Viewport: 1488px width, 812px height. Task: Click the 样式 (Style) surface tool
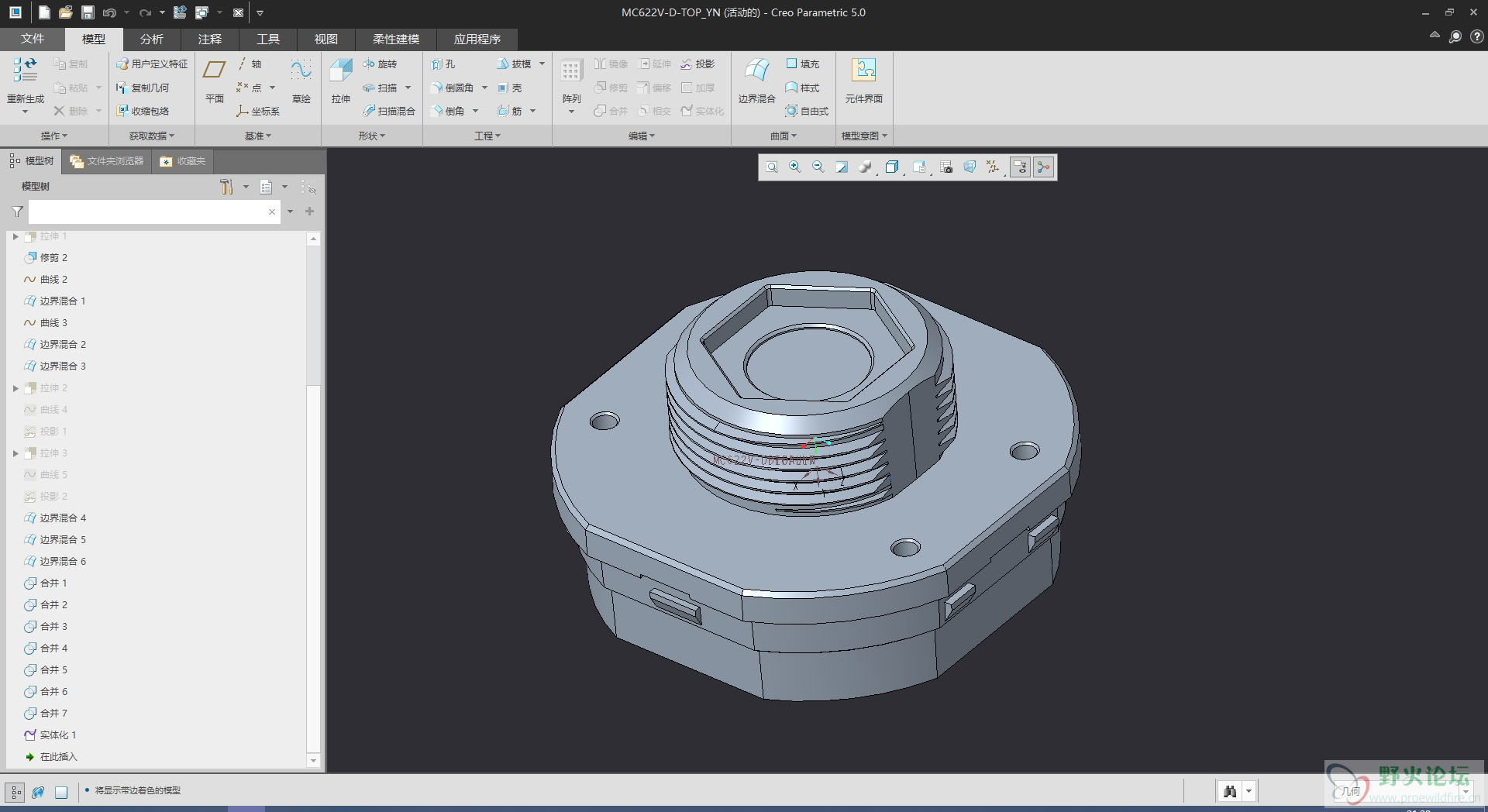(803, 88)
